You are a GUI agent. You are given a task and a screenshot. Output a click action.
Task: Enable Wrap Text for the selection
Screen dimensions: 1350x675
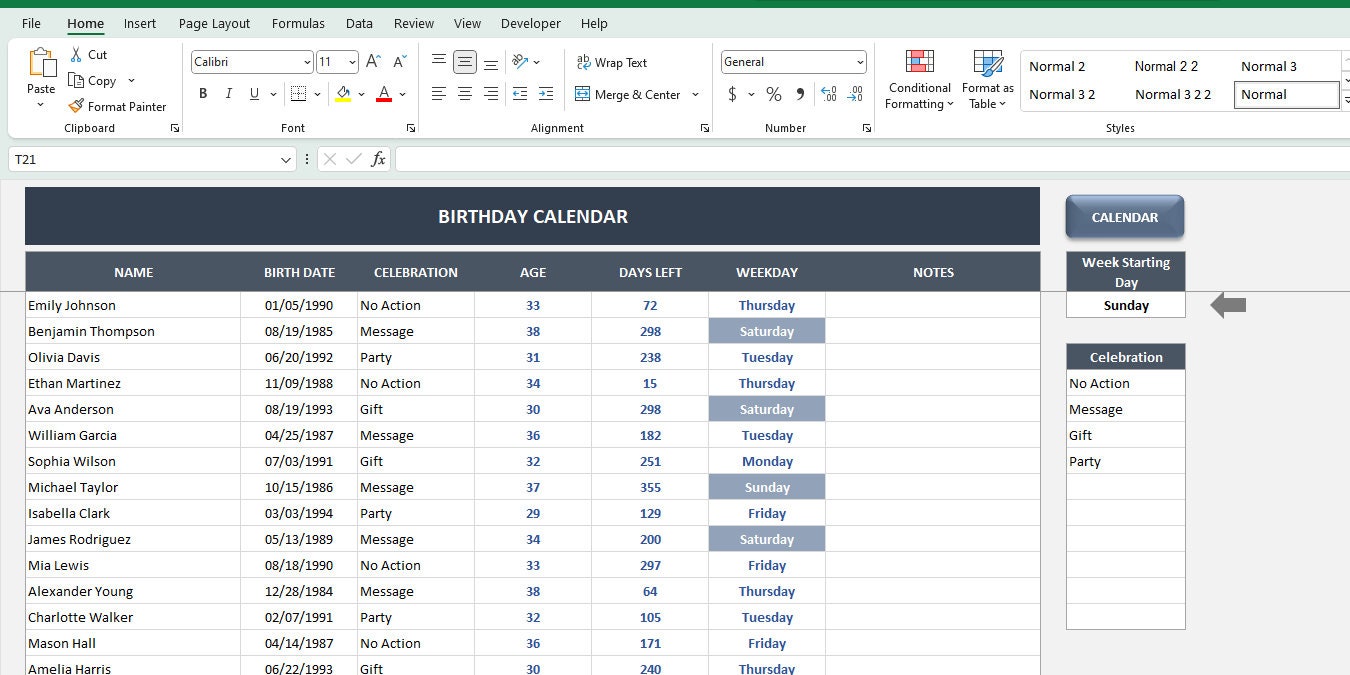point(611,62)
